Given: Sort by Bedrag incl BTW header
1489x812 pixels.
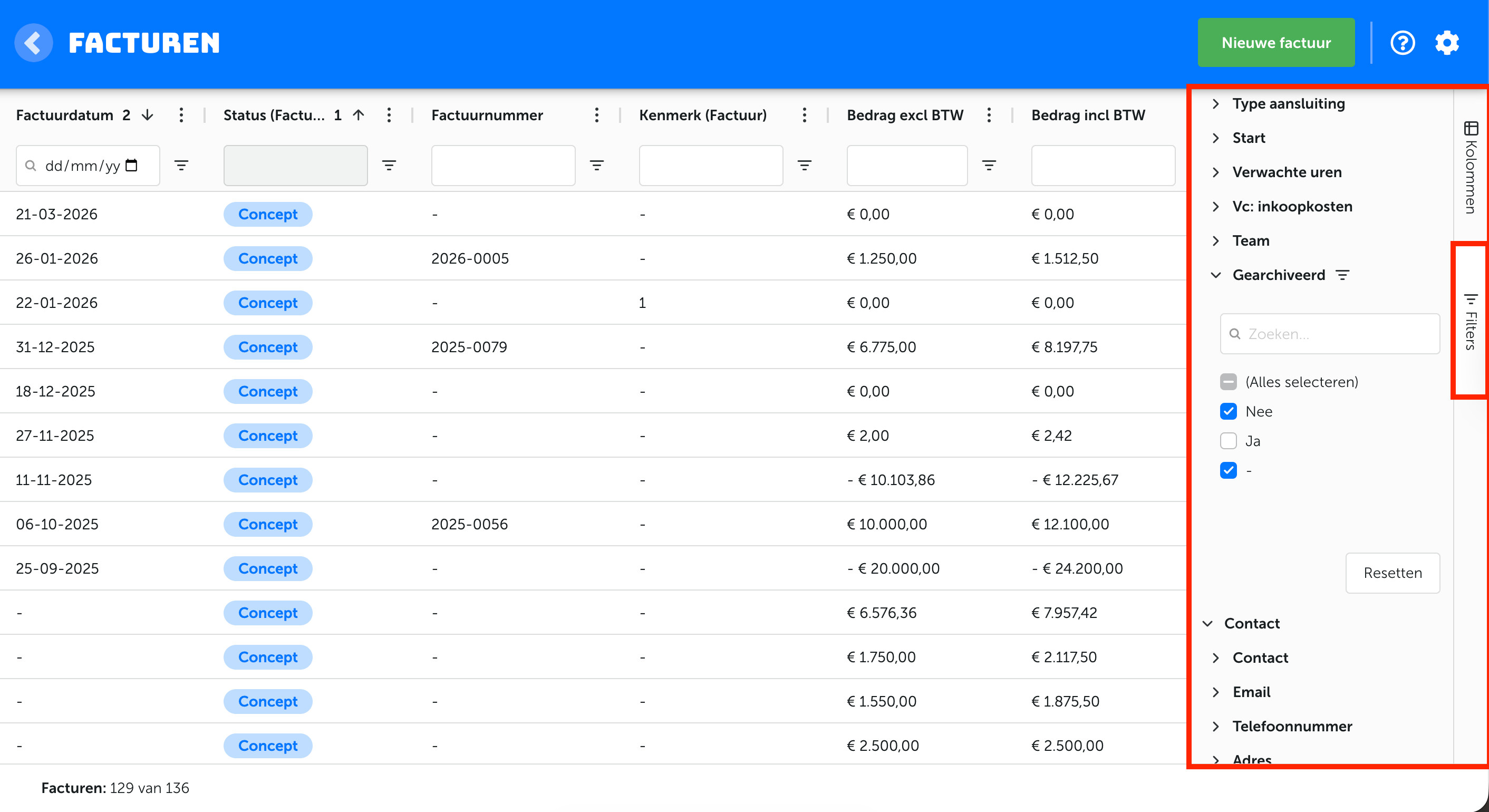Looking at the screenshot, I should tap(1088, 115).
